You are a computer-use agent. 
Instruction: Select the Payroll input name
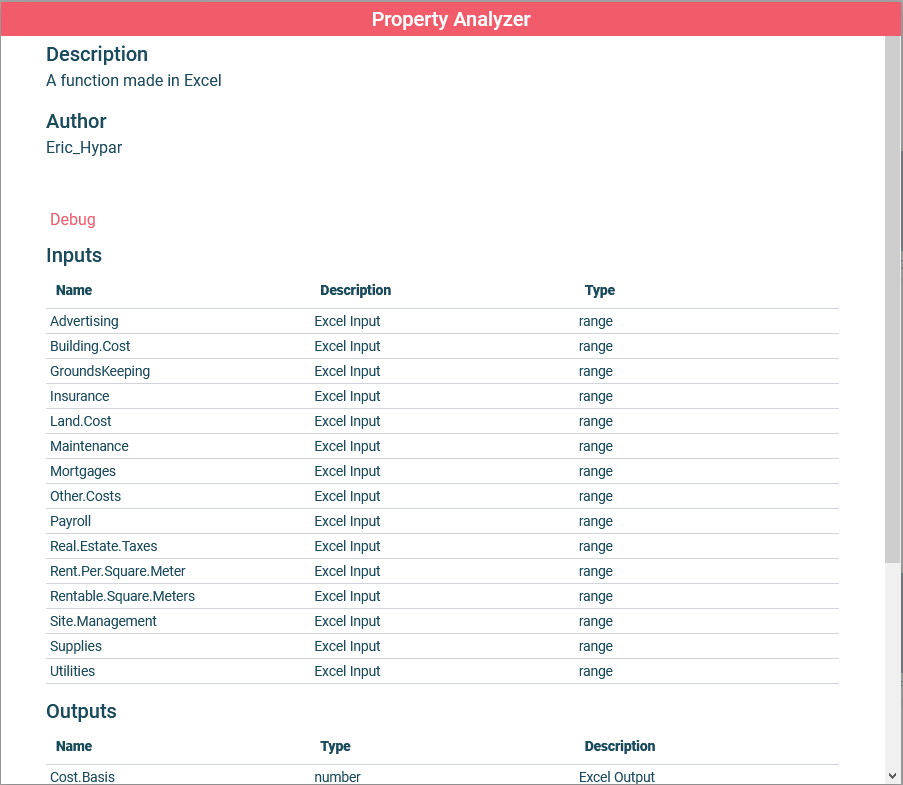[70, 521]
